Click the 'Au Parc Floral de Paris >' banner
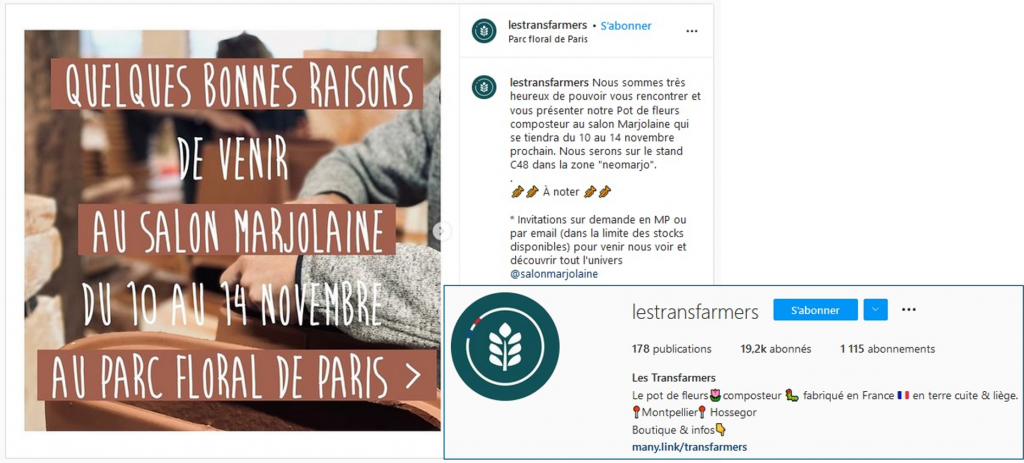 pyautogui.click(x=236, y=376)
